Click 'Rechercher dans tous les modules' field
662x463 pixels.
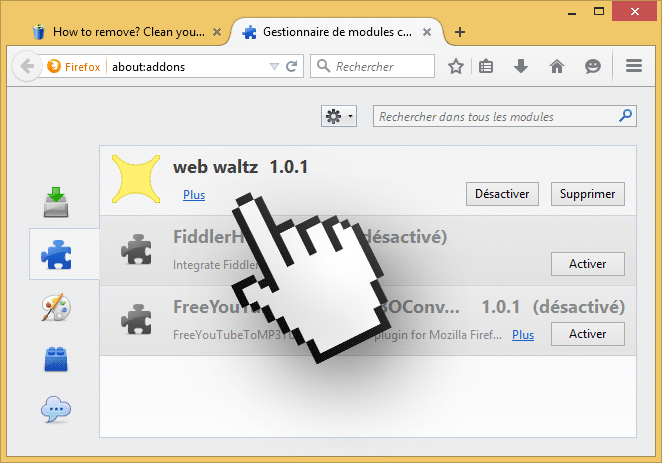[x=505, y=116]
